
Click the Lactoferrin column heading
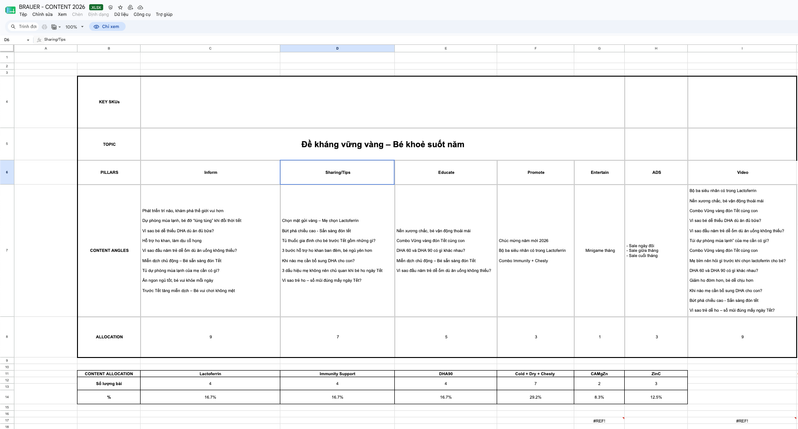[210, 374]
